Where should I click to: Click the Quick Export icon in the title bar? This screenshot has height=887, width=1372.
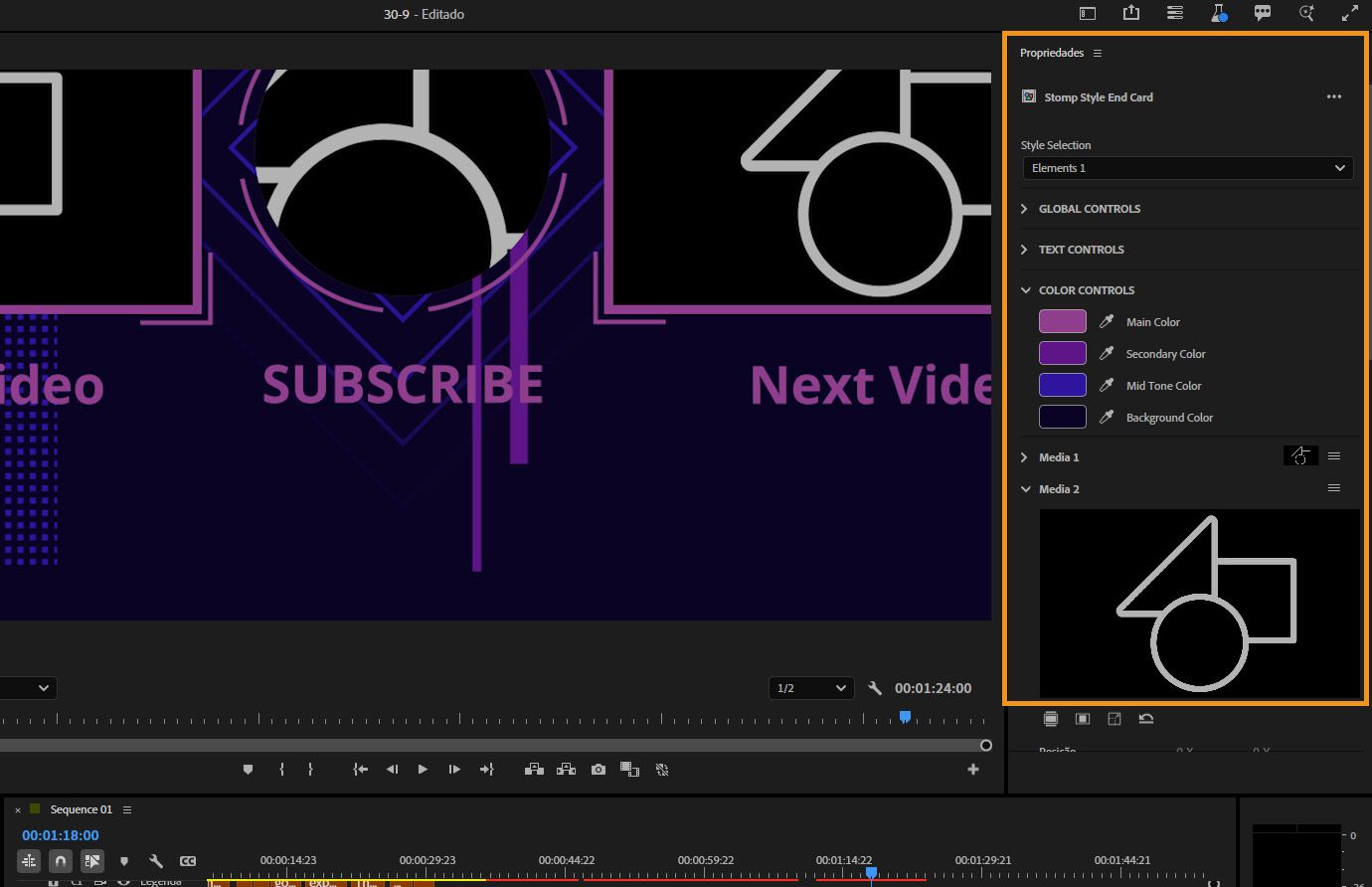click(x=1131, y=14)
